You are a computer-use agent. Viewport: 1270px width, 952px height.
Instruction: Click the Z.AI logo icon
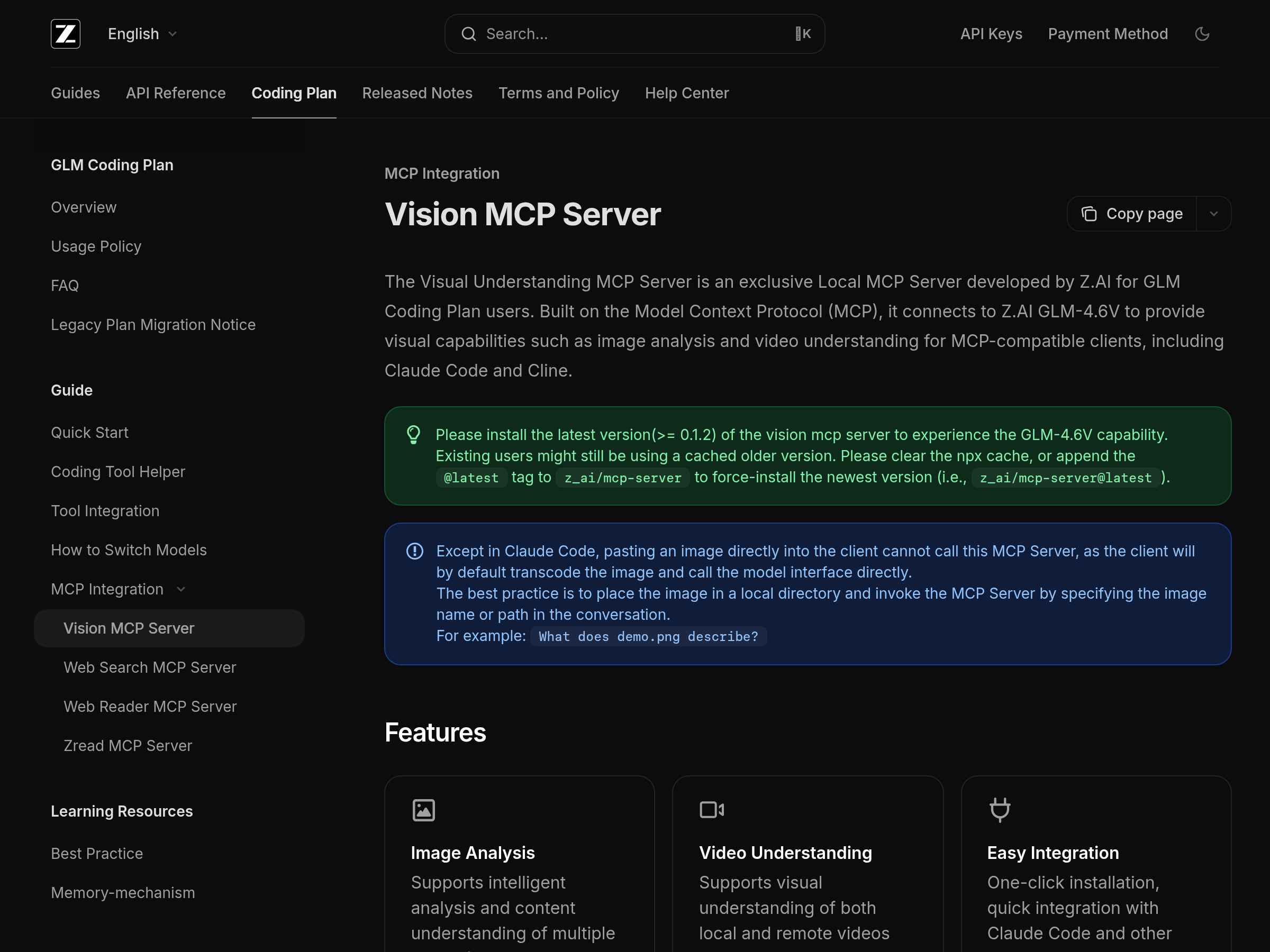click(x=66, y=34)
